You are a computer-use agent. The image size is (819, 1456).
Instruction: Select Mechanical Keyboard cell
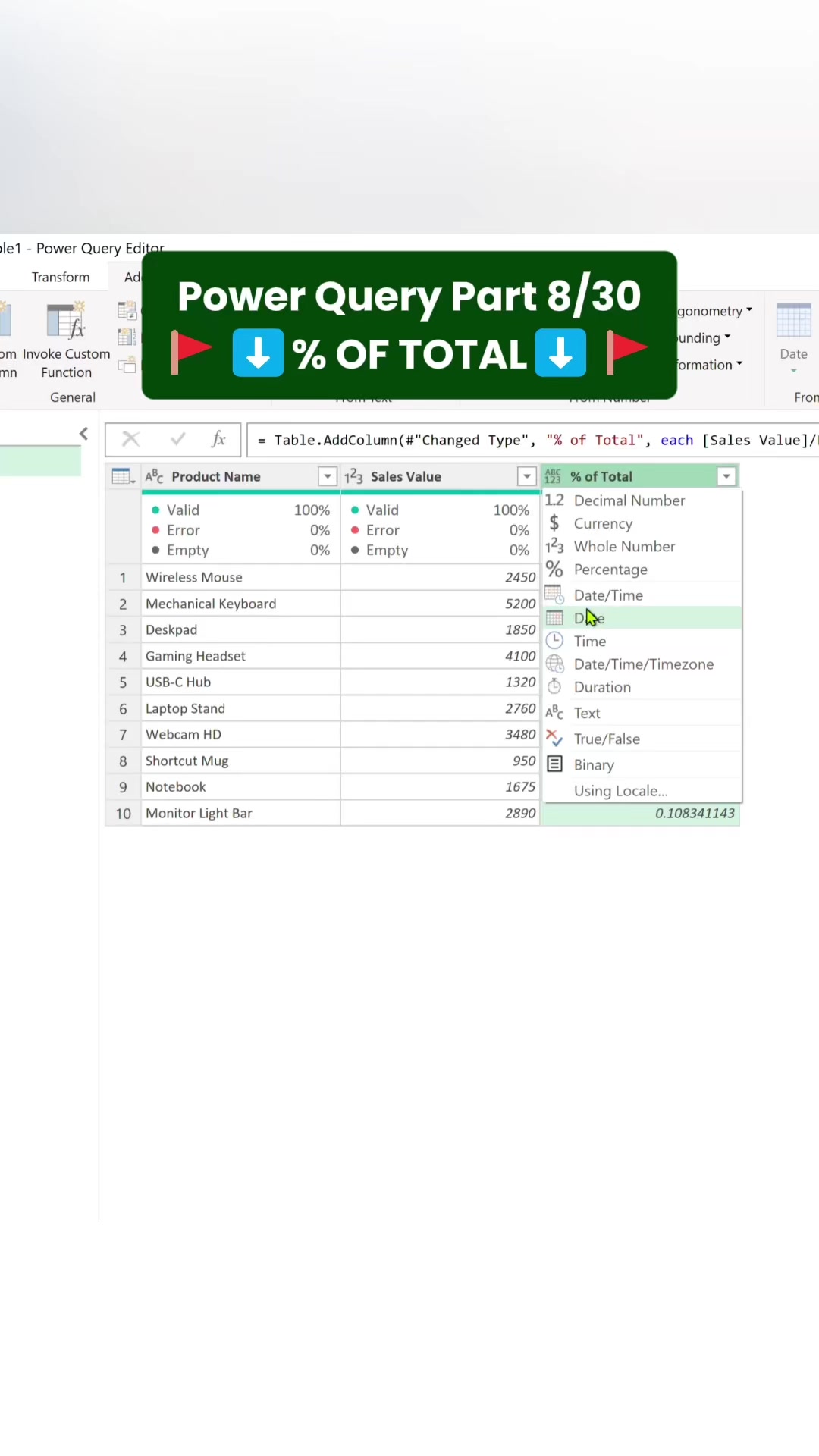[x=240, y=604]
